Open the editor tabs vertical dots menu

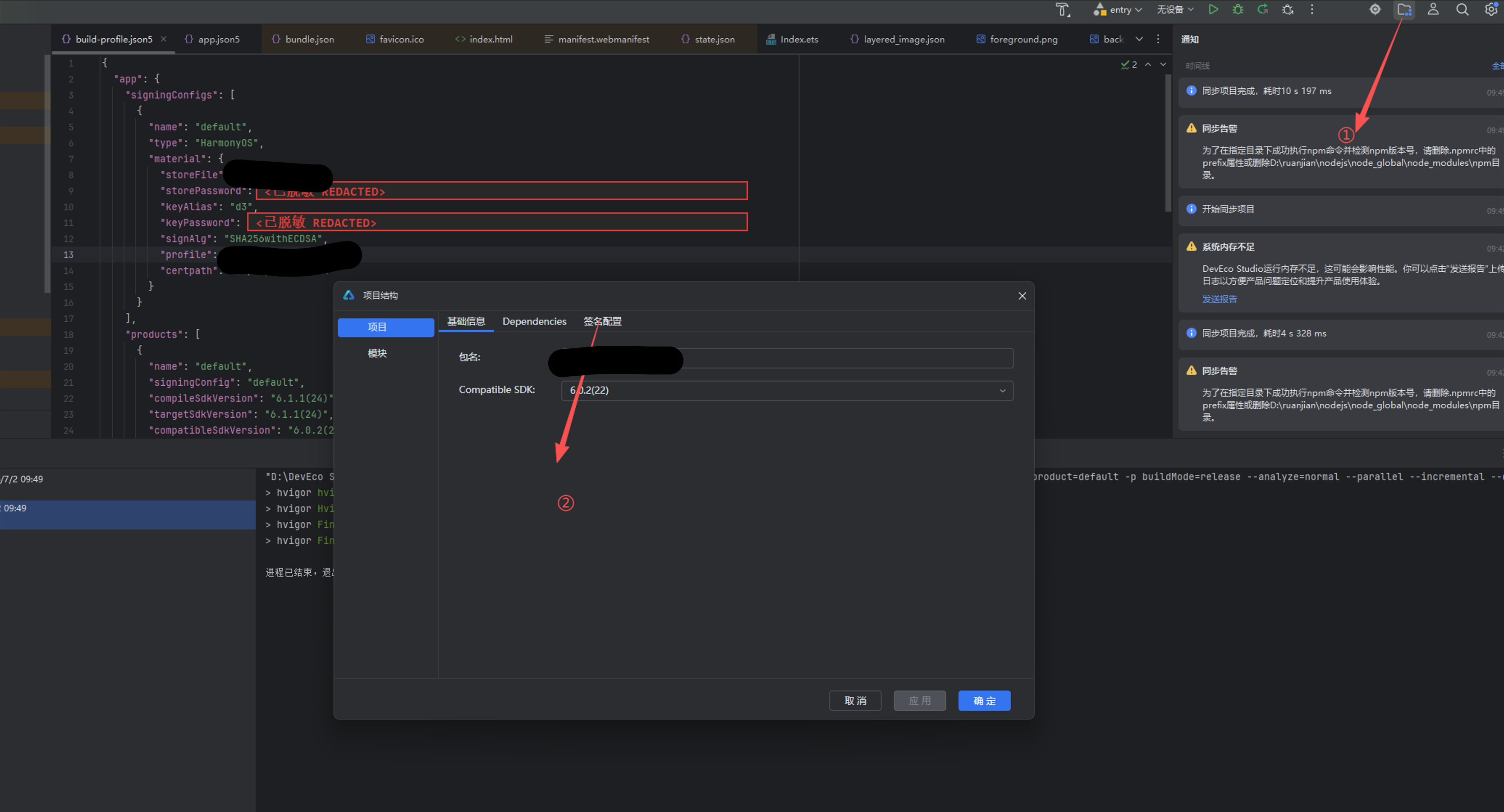[1158, 39]
